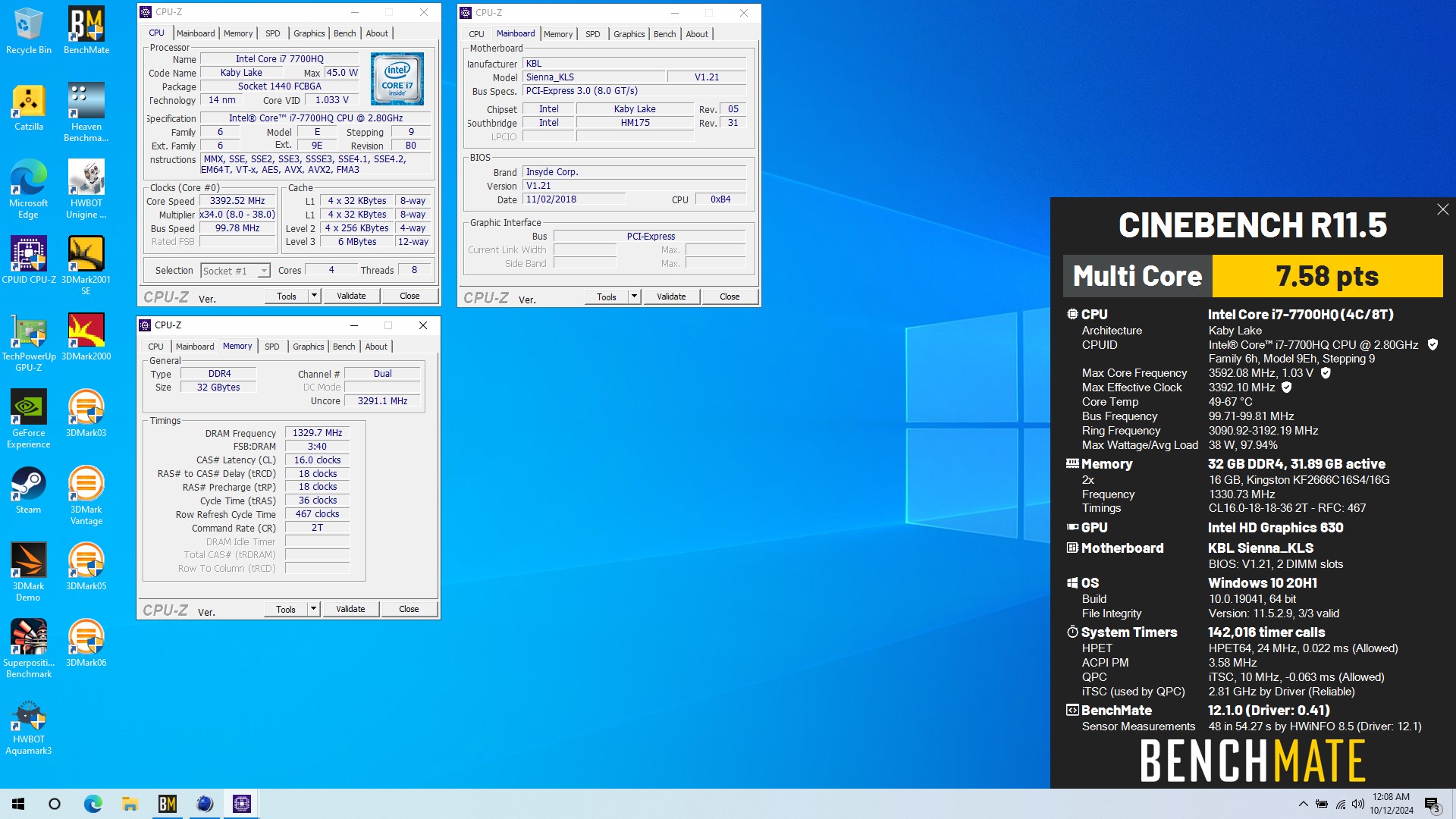Click Validate in the CPU tab window
The width and height of the screenshot is (1456, 819).
351,296
